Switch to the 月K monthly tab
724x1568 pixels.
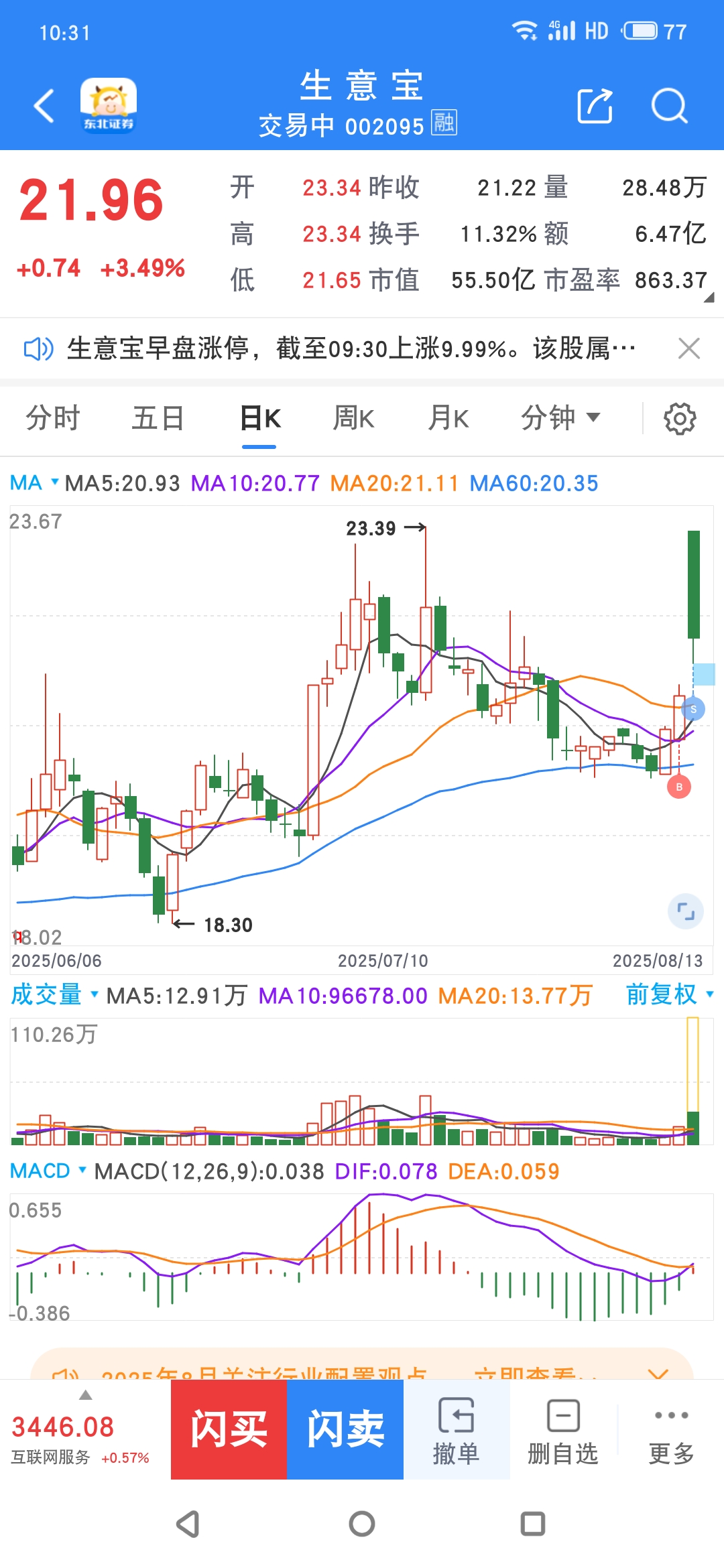tap(448, 418)
